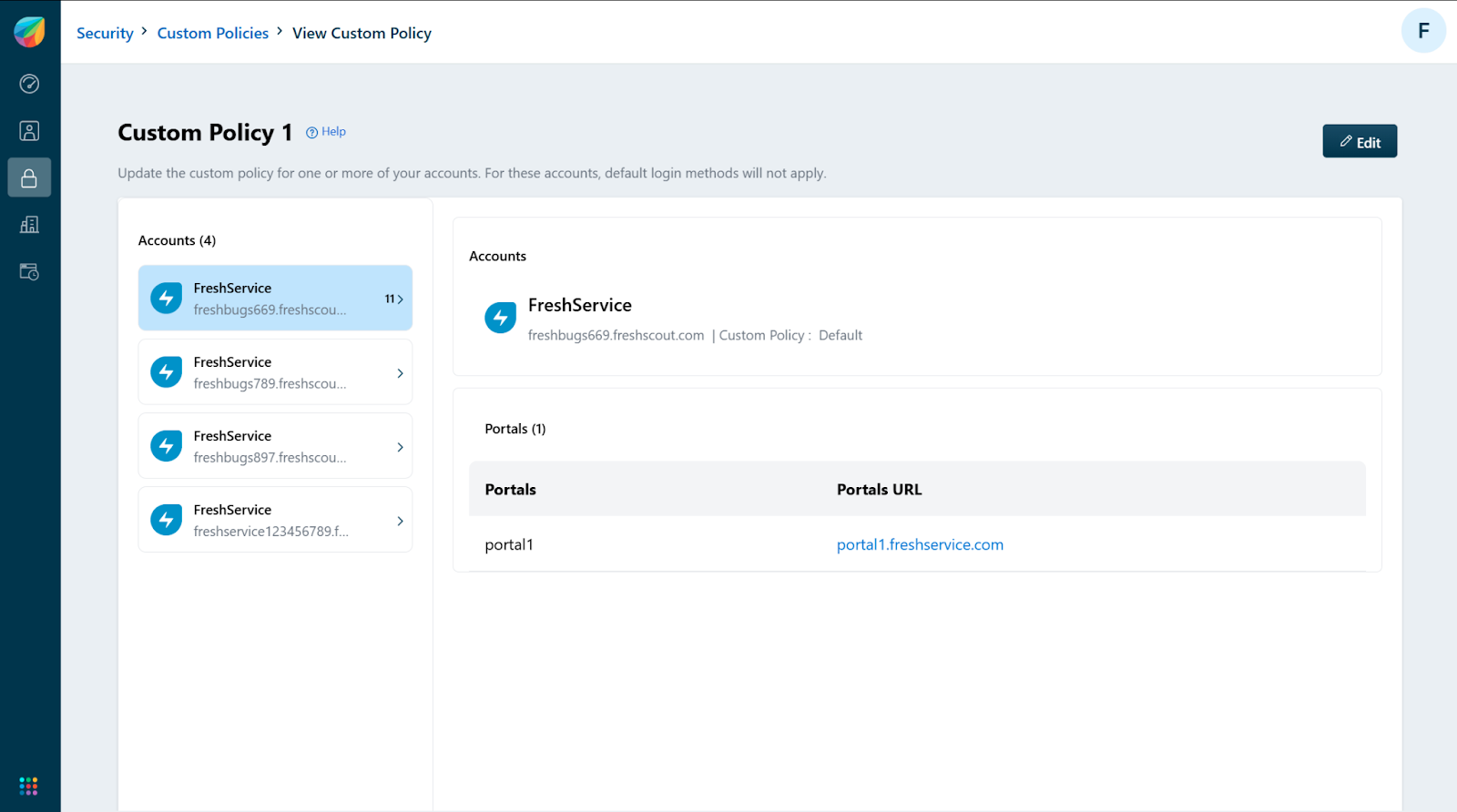1457x812 pixels.
Task: Click FreshService icon for freshservice123456789 item
Action: [166, 520]
